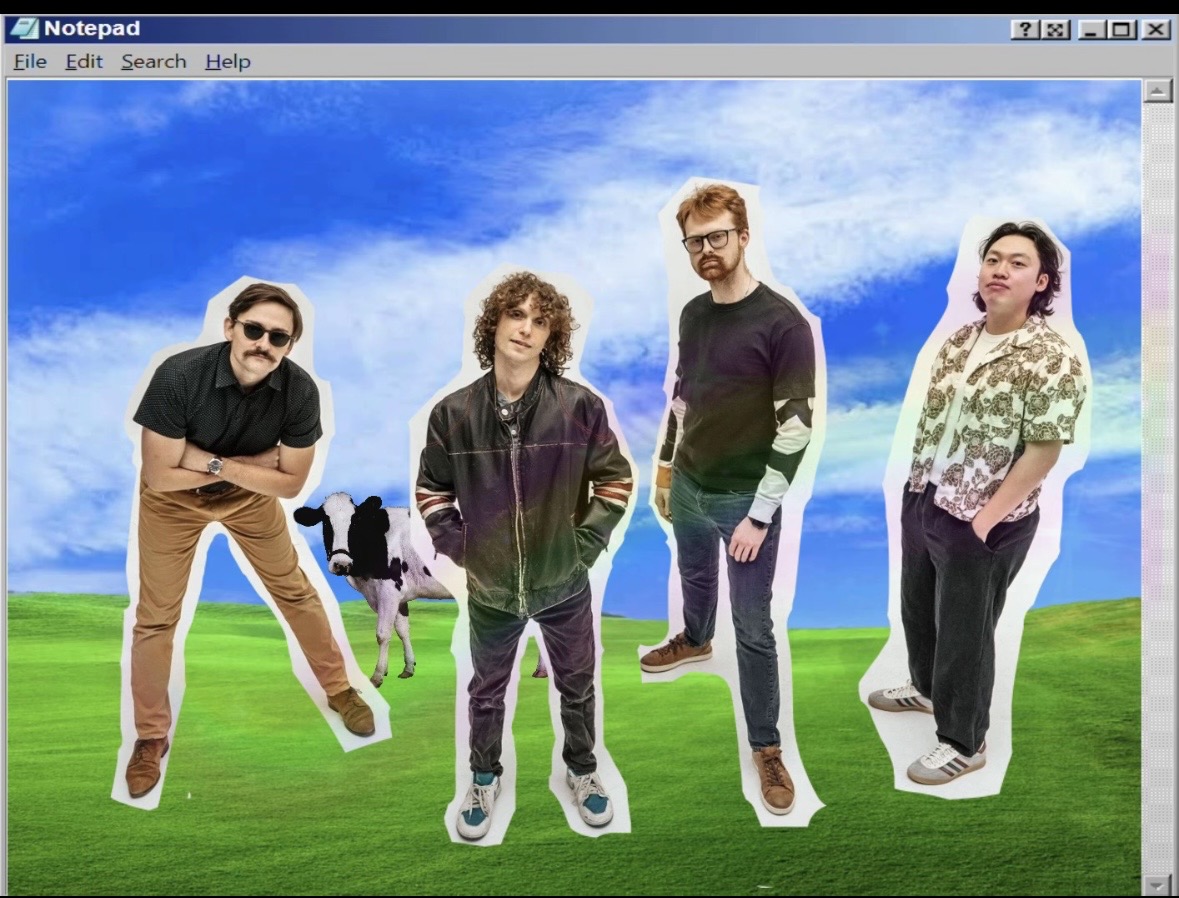Screen dimensions: 1179x898
Task: Click the scrollbar down arrow
Action: tap(1158, 884)
